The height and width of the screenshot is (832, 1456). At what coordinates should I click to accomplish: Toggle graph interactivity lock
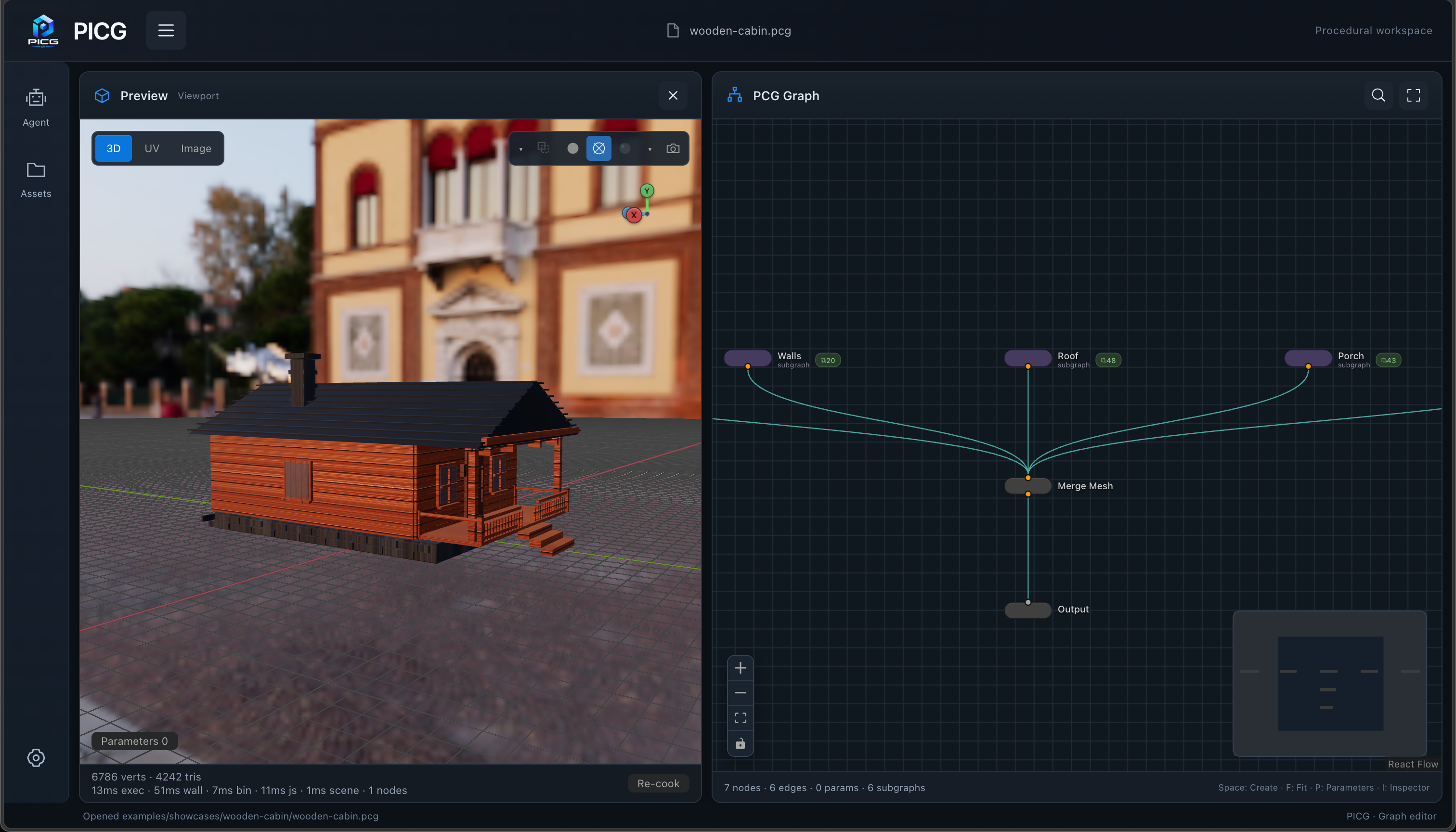(740, 743)
